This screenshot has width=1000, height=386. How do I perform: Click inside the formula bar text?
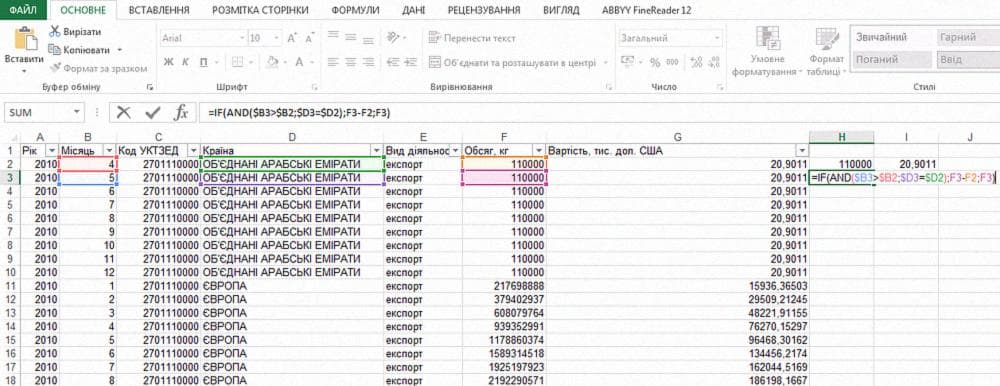[x=299, y=113]
